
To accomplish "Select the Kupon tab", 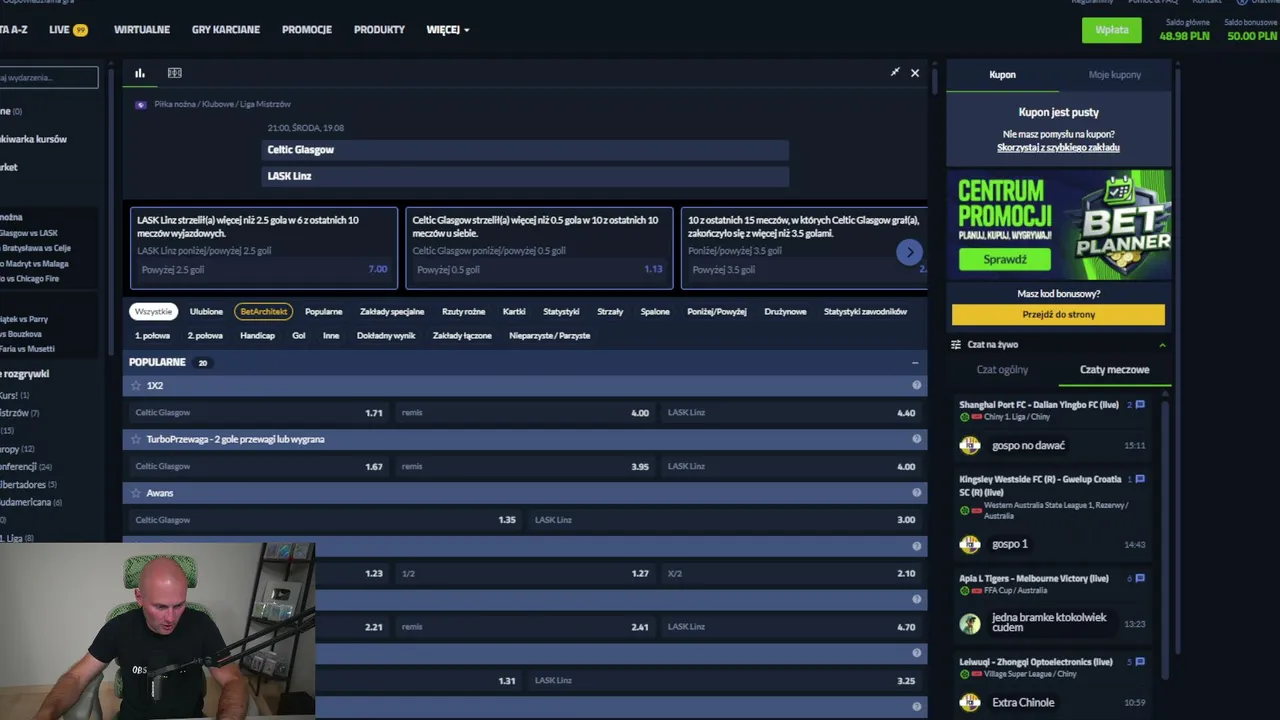I will pyautogui.click(x=1002, y=75).
